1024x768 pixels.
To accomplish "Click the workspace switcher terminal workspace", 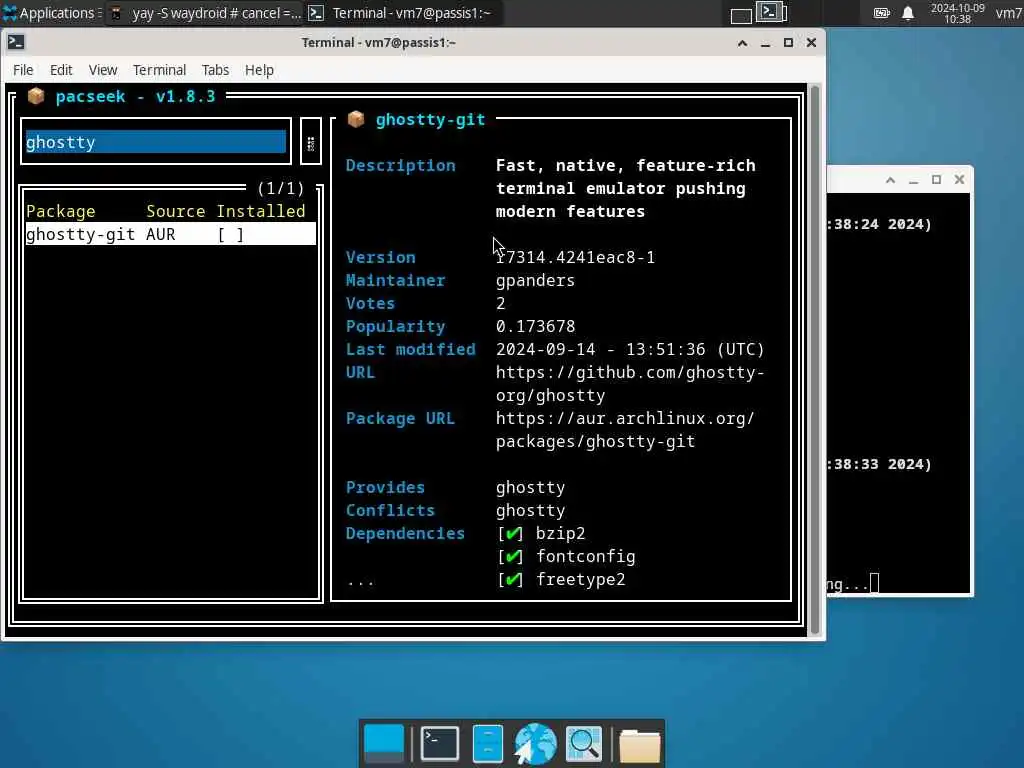I will [771, 12].
